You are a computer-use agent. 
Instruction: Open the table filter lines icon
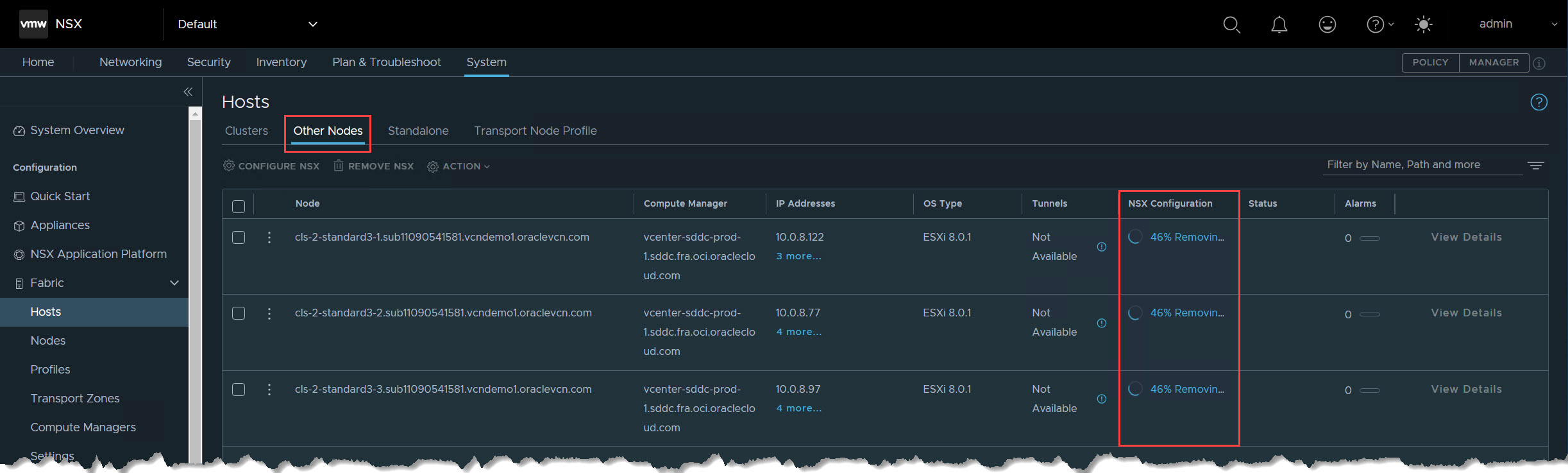tap(1536, 166)
